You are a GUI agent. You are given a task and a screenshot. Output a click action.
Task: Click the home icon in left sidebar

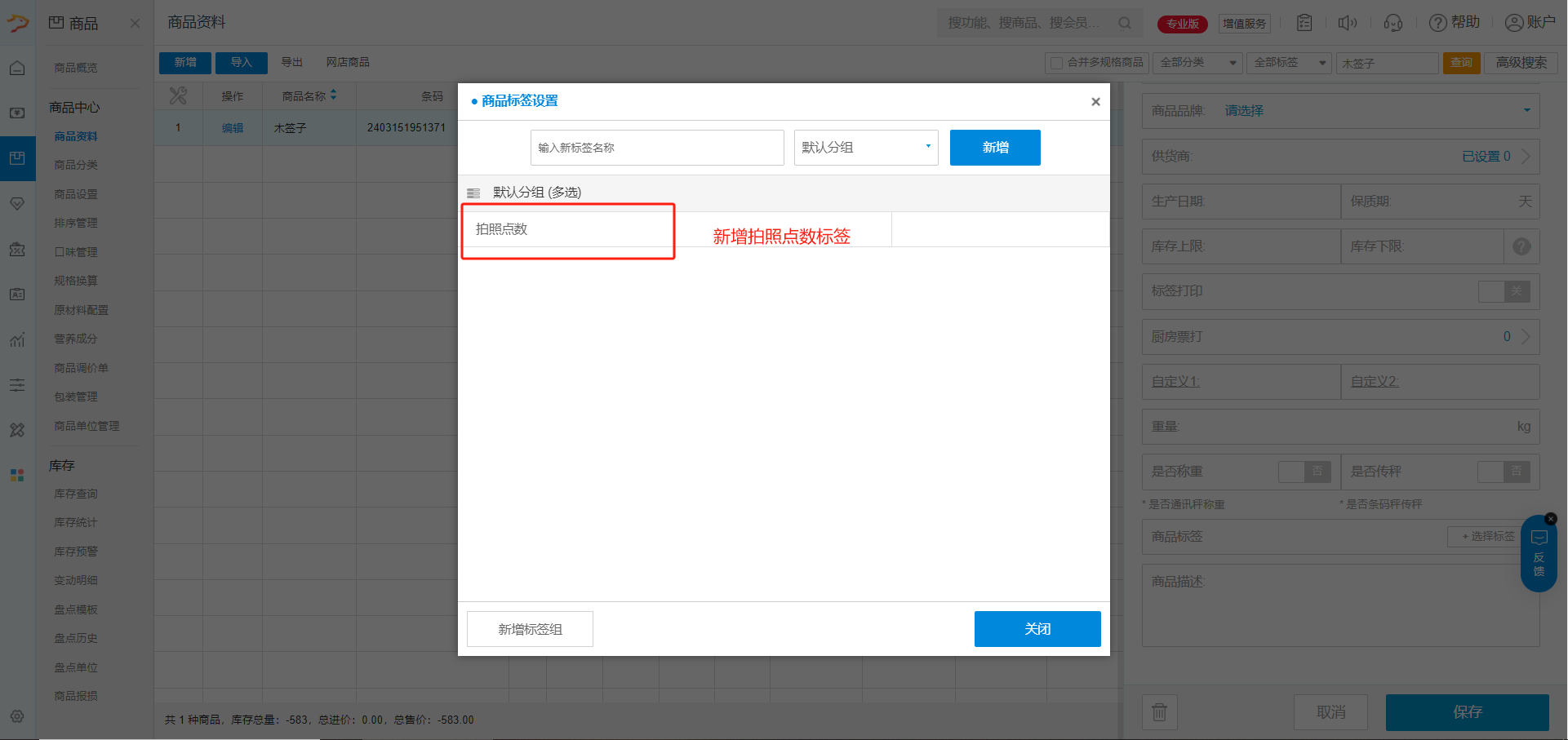(17, 69)
